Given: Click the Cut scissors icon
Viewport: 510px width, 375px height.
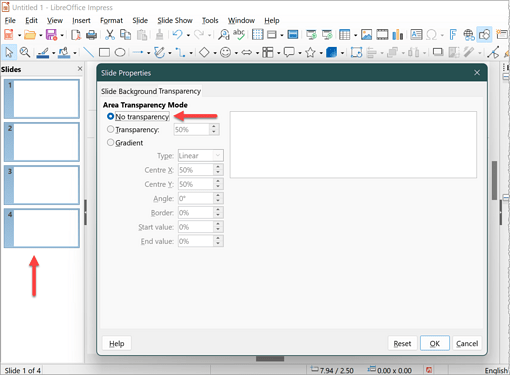Looking at the screenshot, I should pyautogui.click(x=110, y=35).
